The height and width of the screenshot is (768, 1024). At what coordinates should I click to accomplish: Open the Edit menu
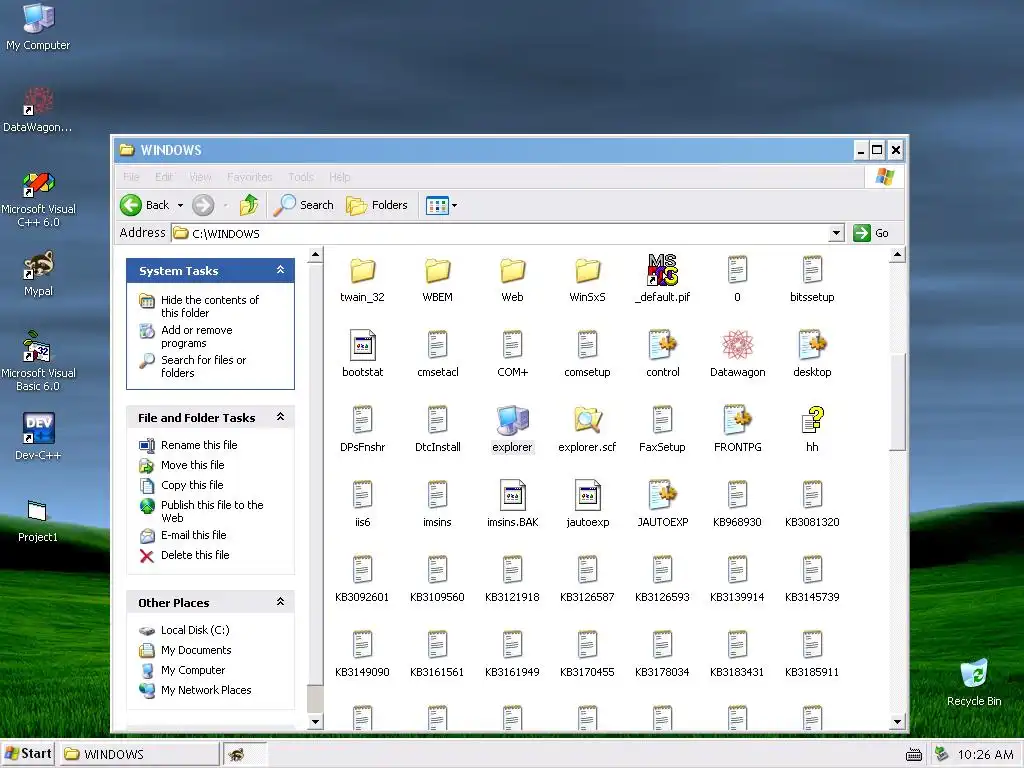point(164,177)
